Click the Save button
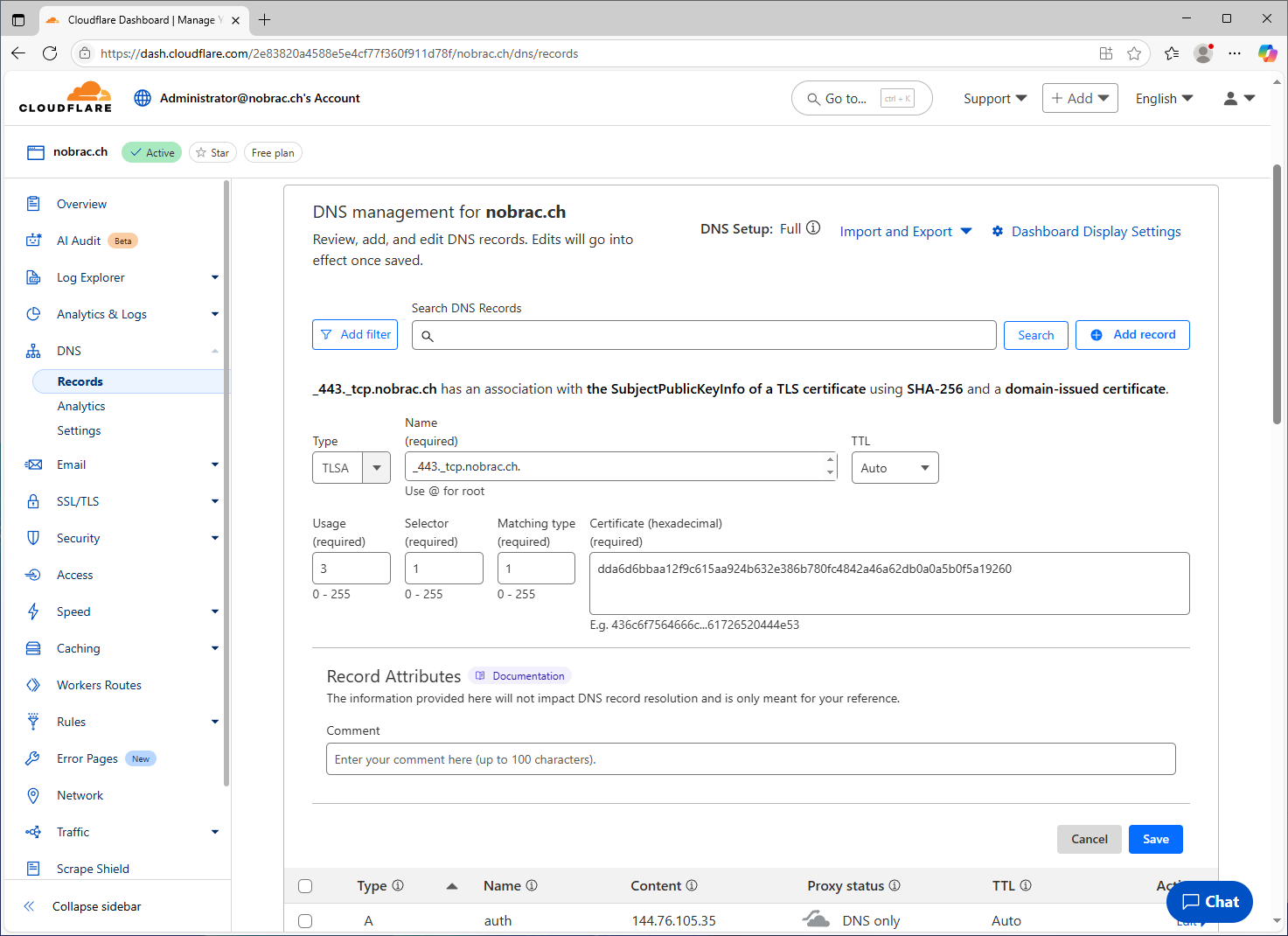 [x=1155, y=839]
